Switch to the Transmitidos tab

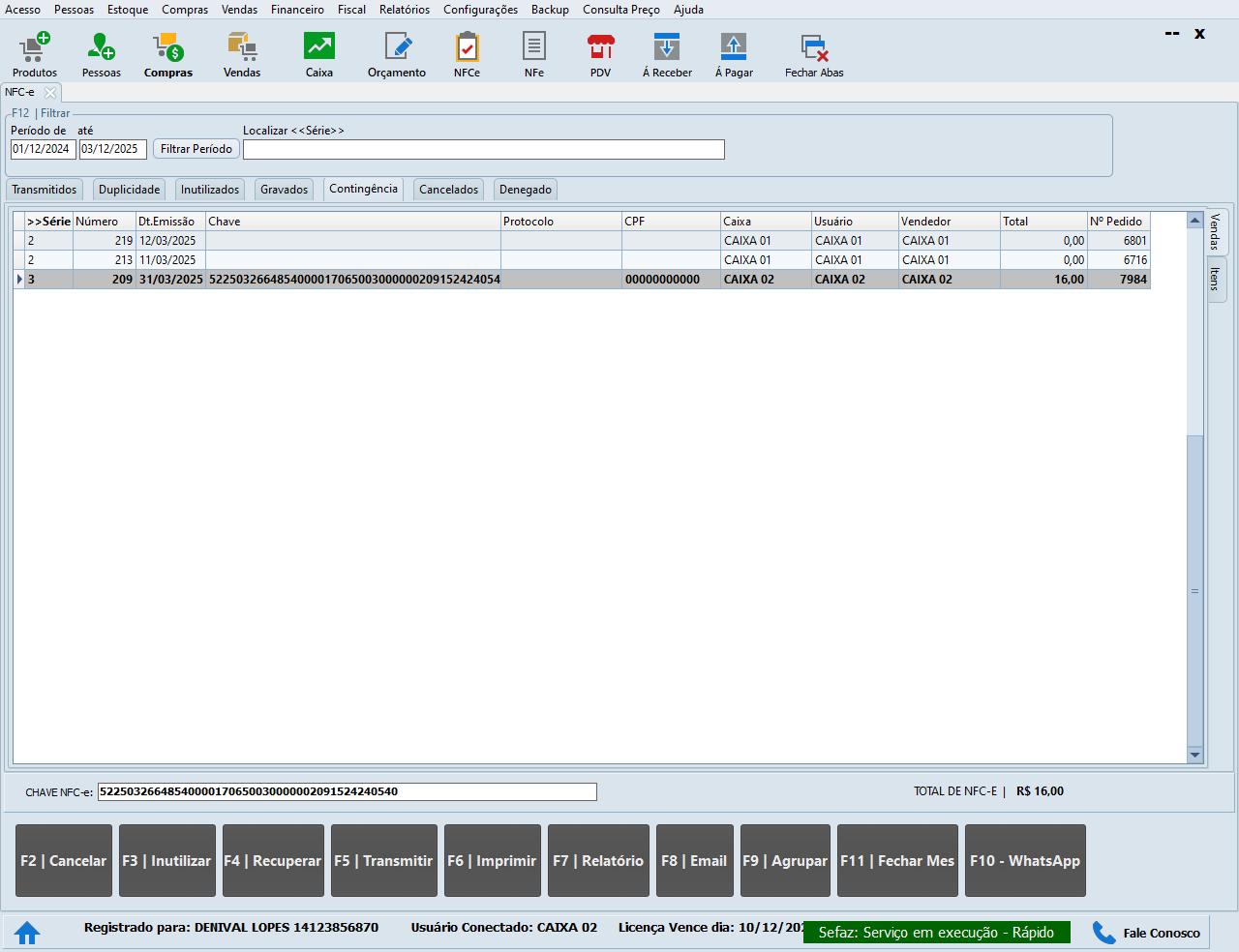(x=45, y=190)
